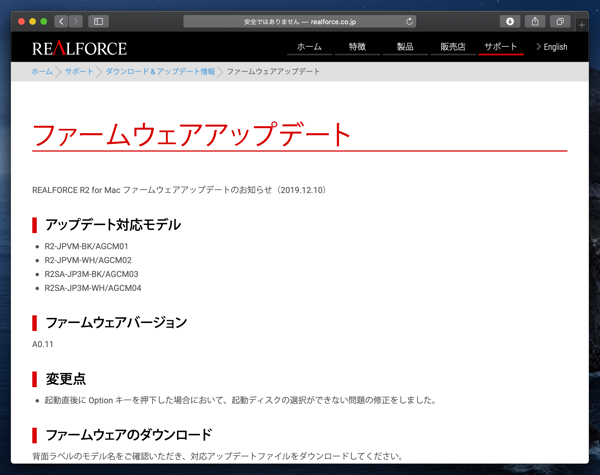
Task: Toggle the Safari sidebar button
Action: [98, 21]
